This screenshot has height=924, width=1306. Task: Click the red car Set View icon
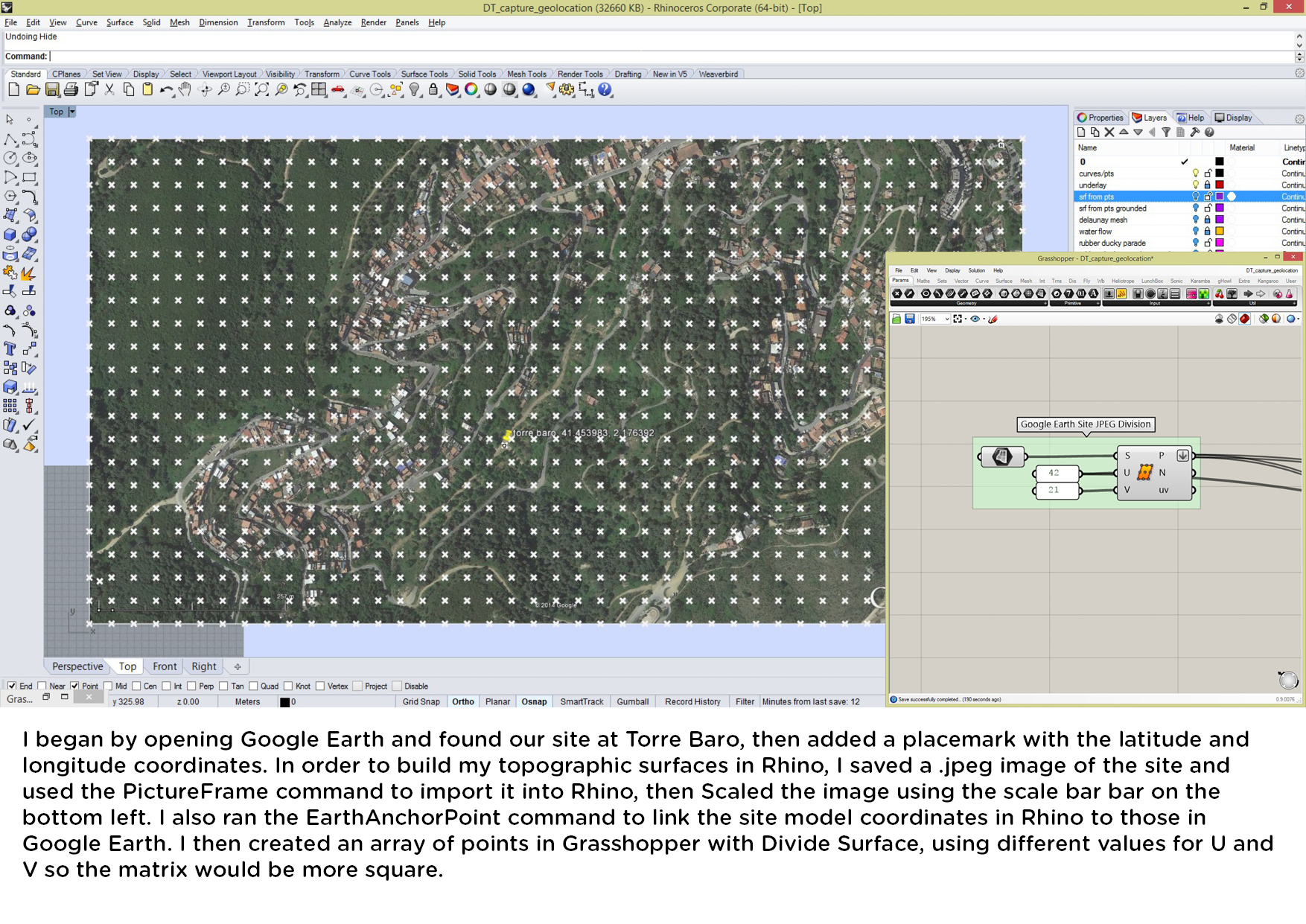(338, 90)
